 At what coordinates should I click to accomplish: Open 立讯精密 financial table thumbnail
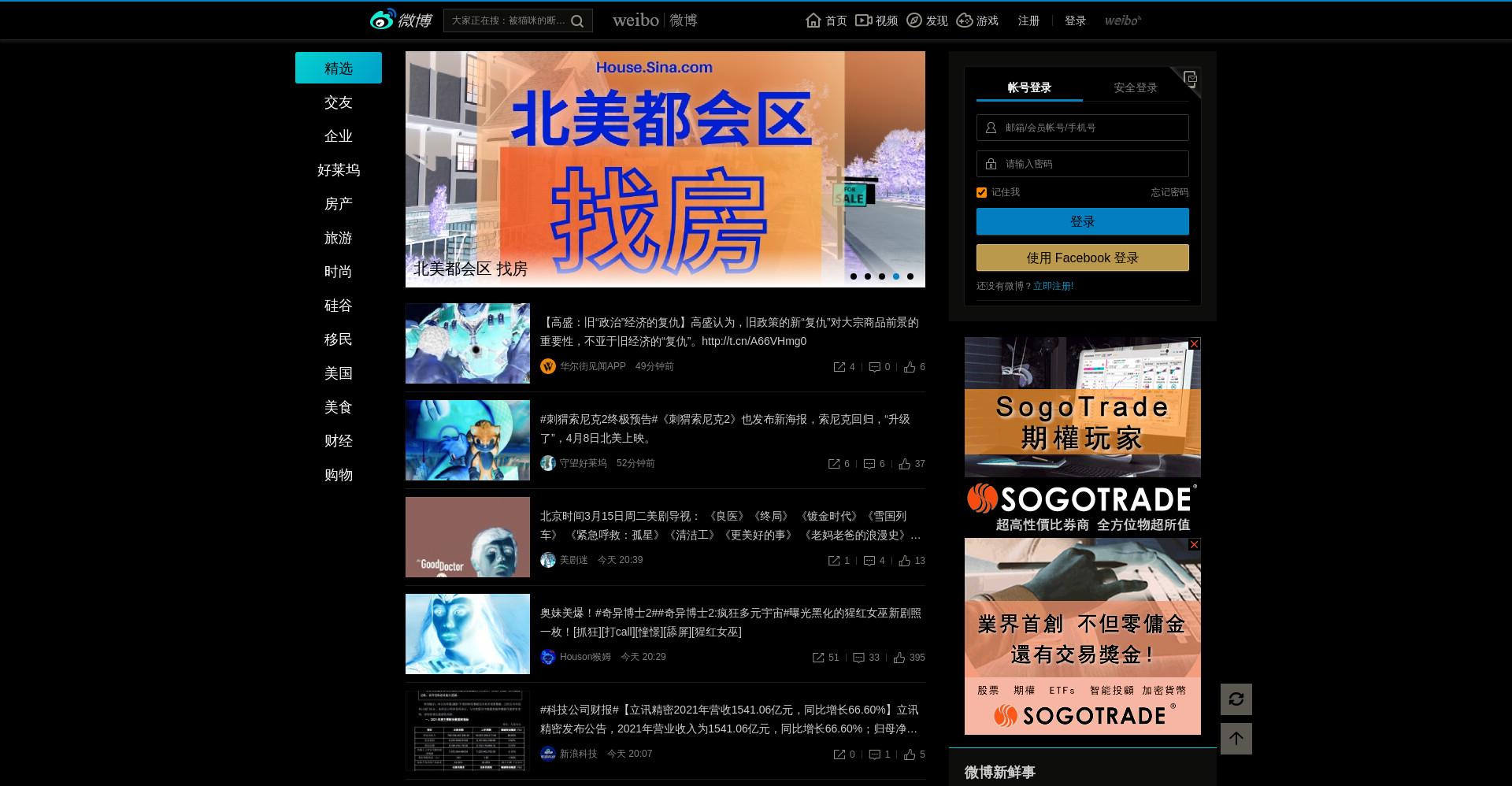click(468, 731)
